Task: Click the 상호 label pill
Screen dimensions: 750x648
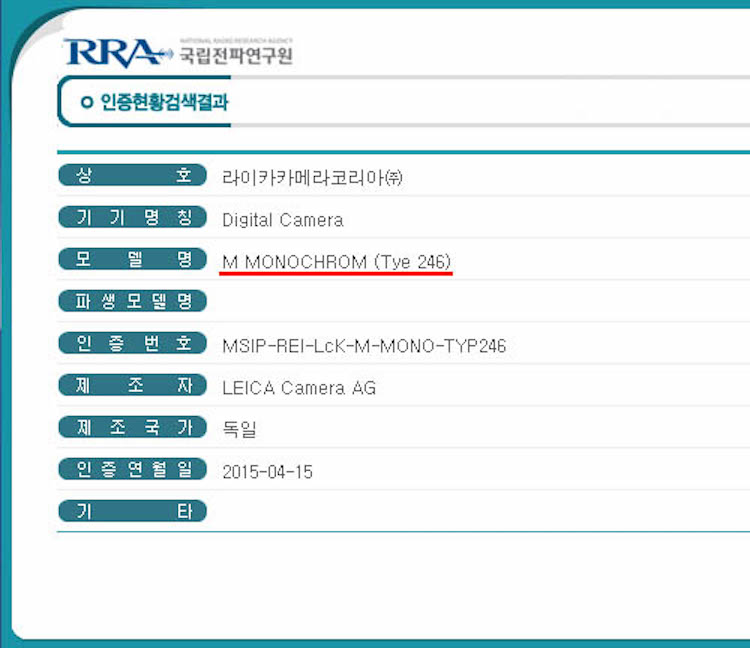Action: tap(132, 176)
